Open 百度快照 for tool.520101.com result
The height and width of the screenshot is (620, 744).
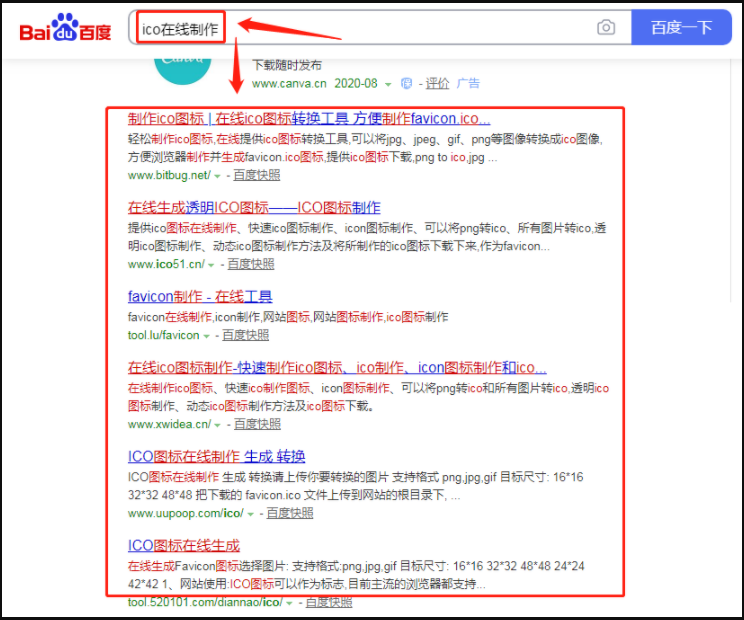[x=329, y=602]
